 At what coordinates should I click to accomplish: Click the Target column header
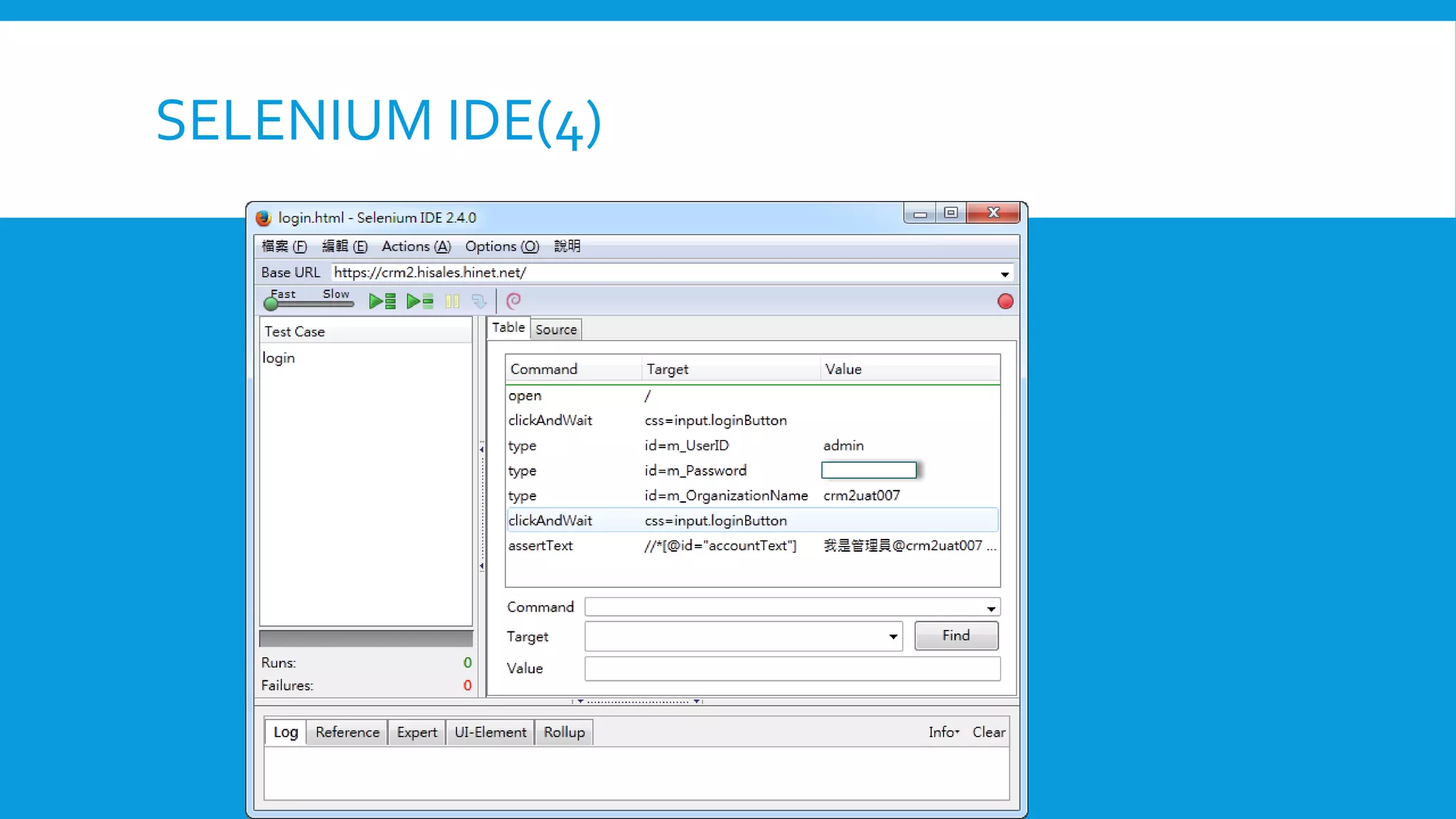(732, 370)
